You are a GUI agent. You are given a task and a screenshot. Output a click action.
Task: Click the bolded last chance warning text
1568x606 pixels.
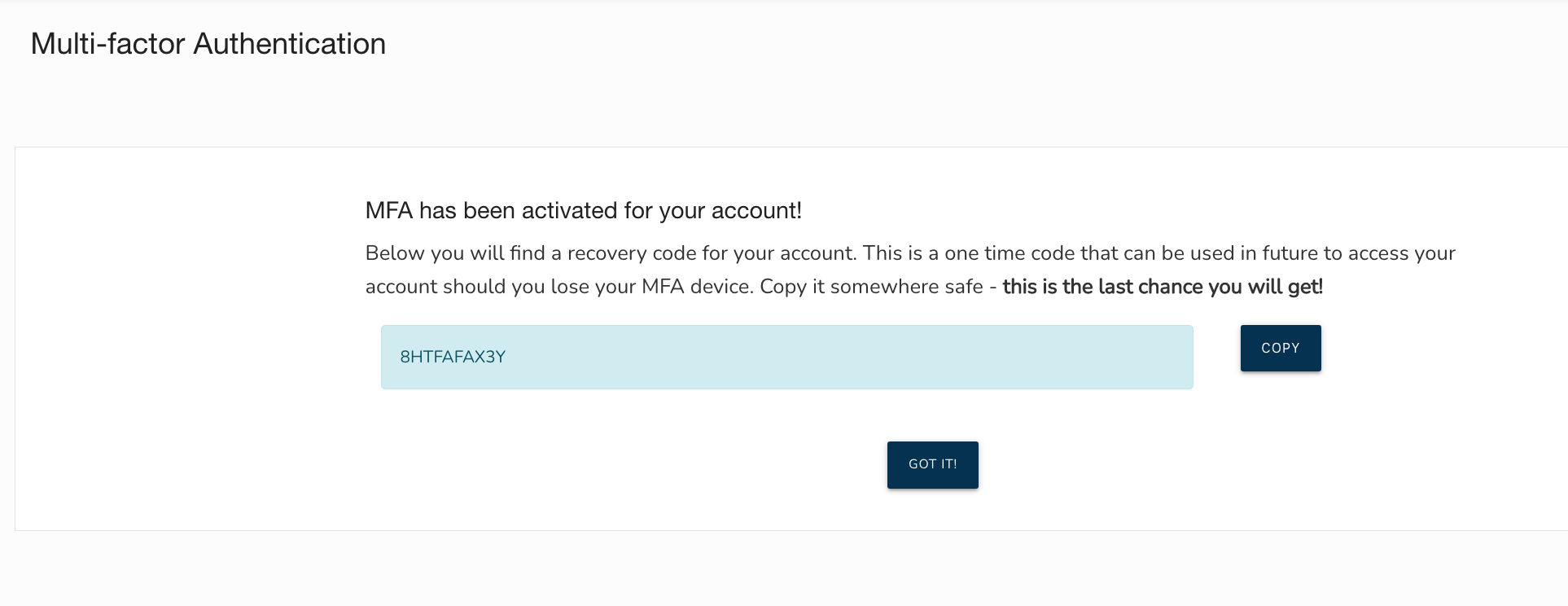coord(1162,287)
